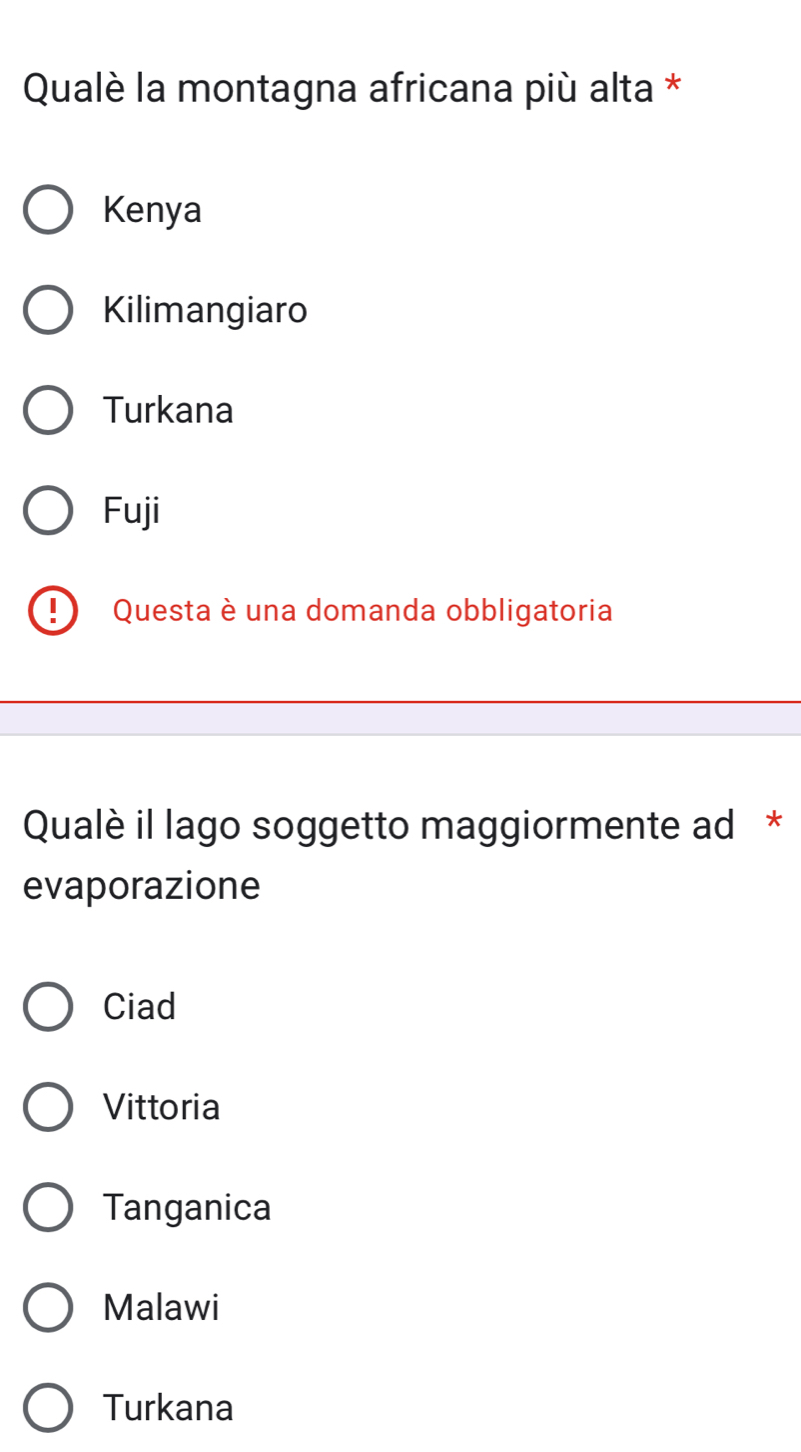Pick the Fuji radio button

[47, 511]
